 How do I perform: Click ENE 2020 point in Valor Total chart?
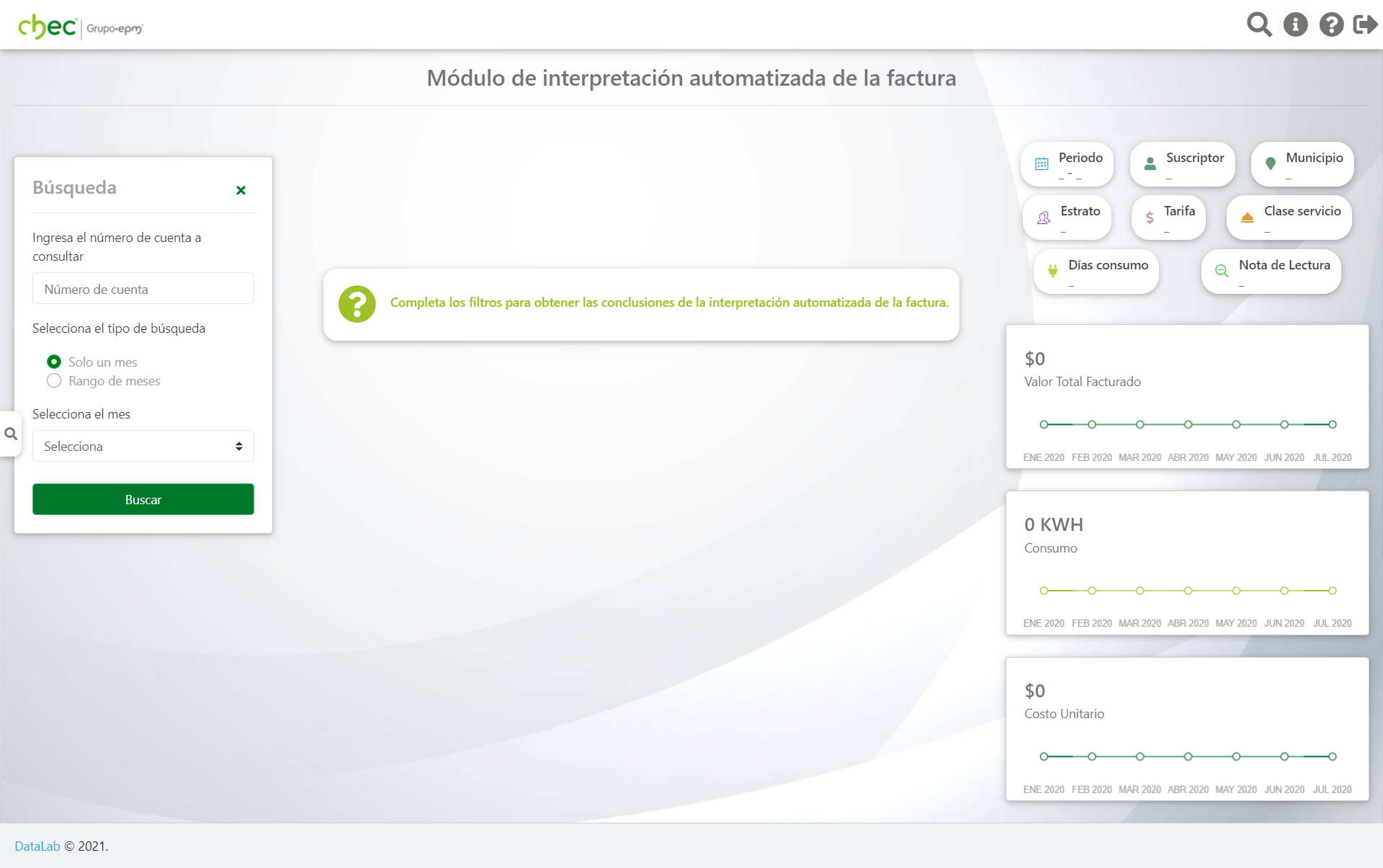pos(1044,424)
